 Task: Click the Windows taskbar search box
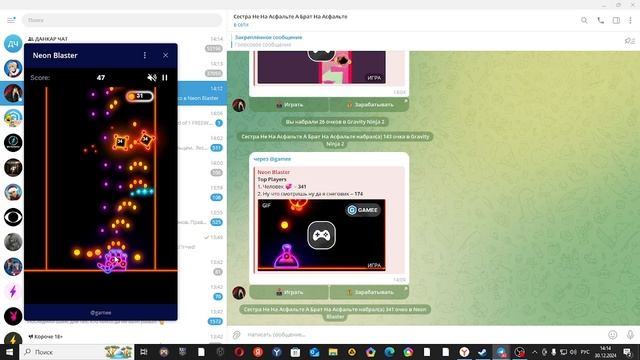click(x=77, y=352)
